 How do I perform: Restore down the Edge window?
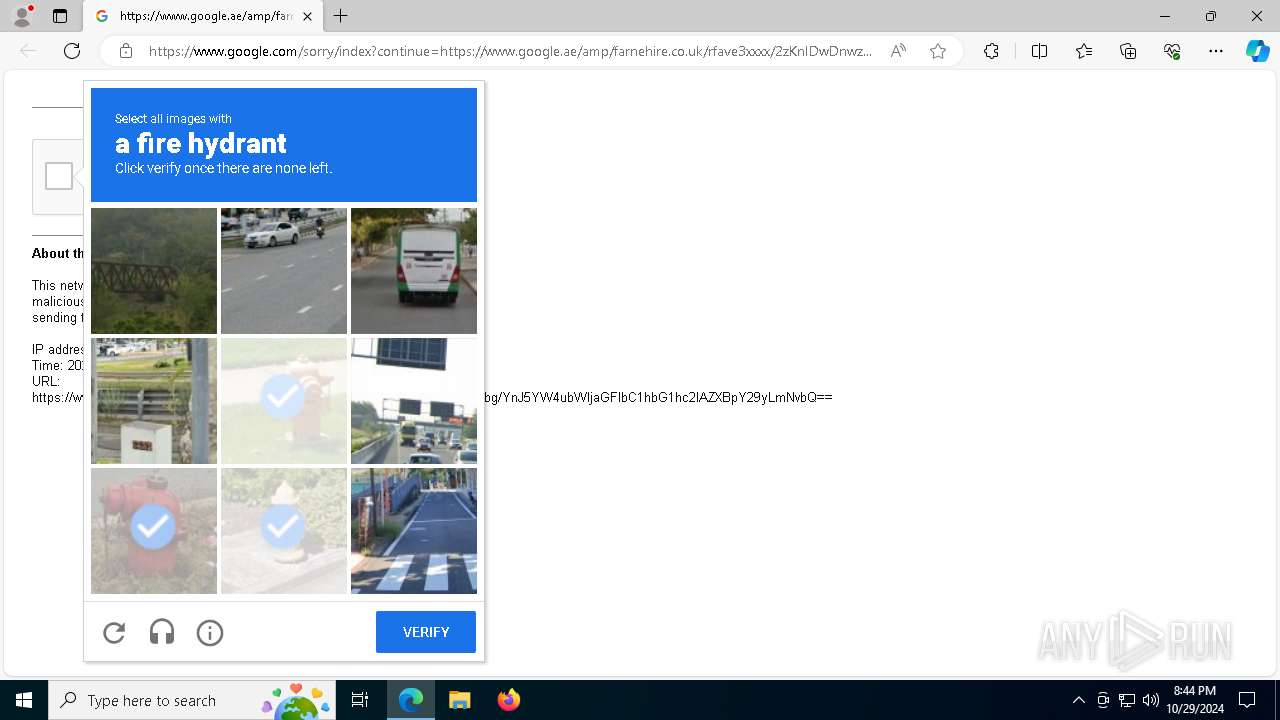(1211, 16)
